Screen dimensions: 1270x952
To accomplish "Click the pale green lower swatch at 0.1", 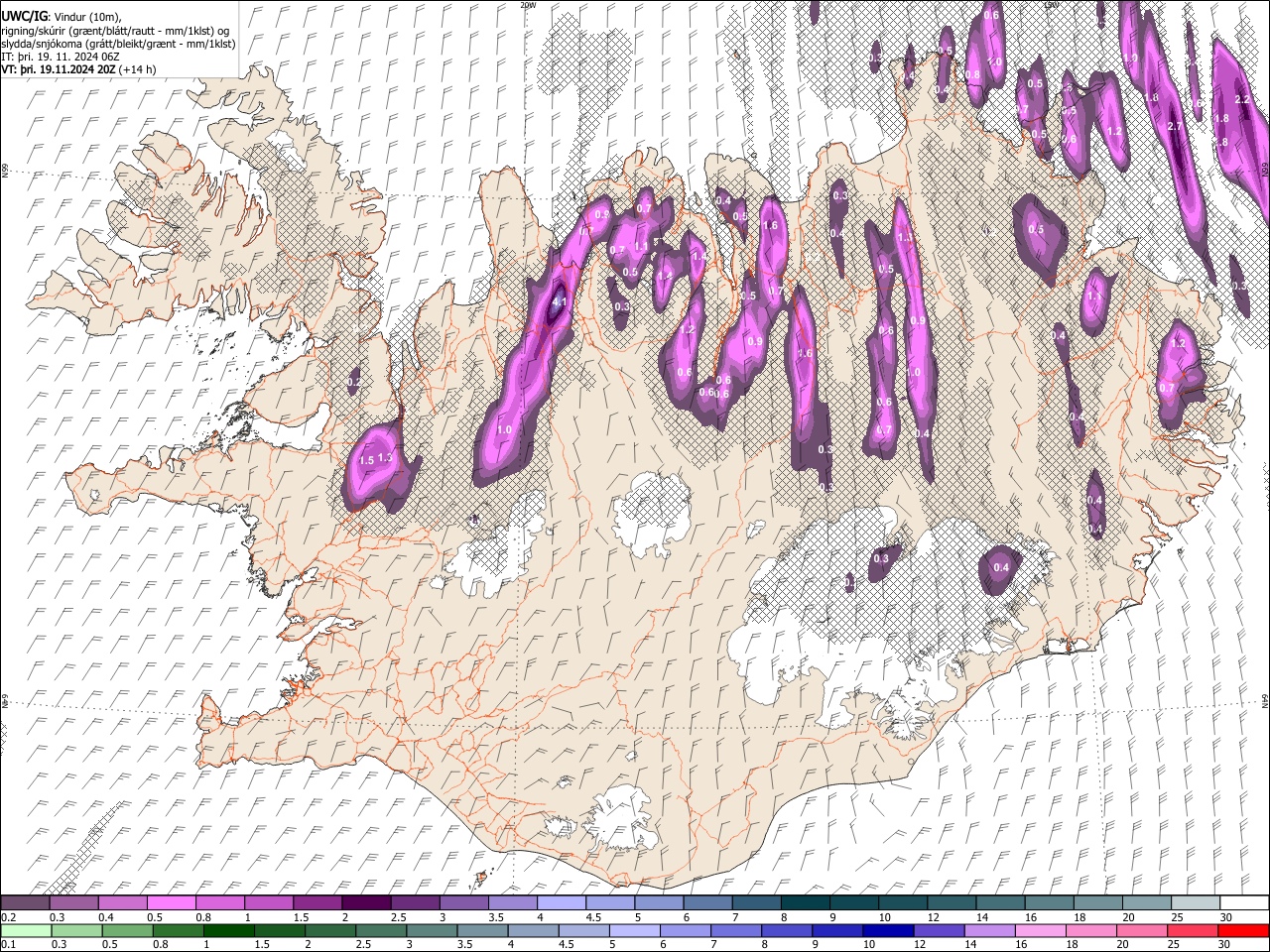I will [x=26, y=930].
